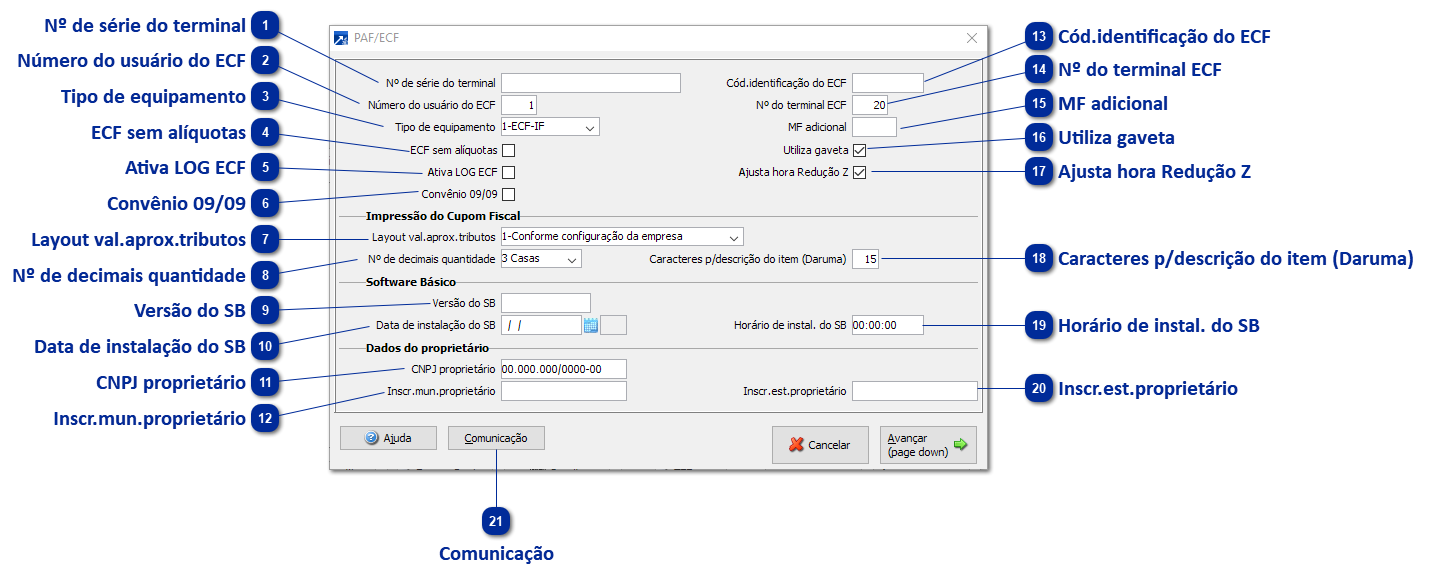The image size is (1430, 582).
Task: Click the PAF/ECF application icon in the title bar
Action: click(x=339, y=36)
